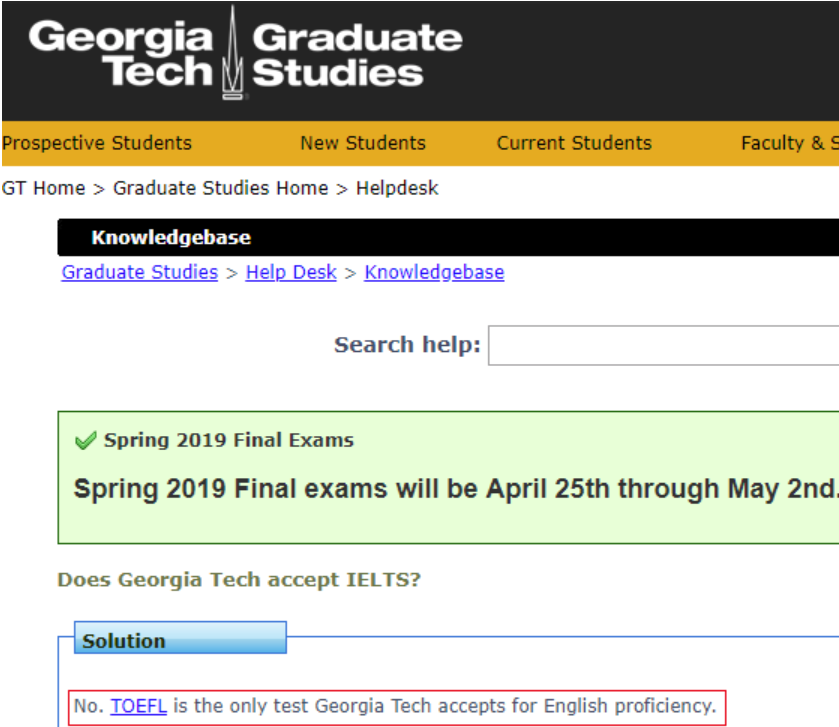The width and height of the screenshot is (839, 727).
Task: Open the blue Help Desk link
Action: coord(291,272)
